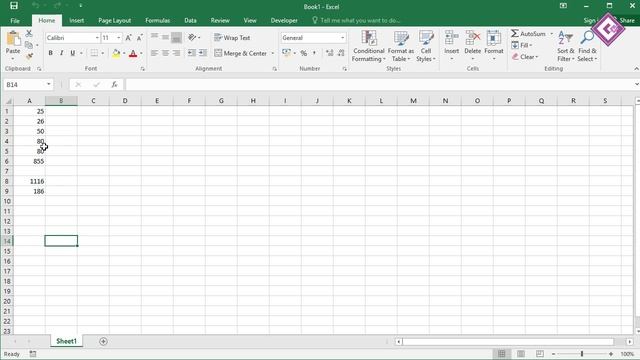Open Conditional Formatting menu
Image resolution: width=640 pixels, height=360 pixels.
(369, 46)
